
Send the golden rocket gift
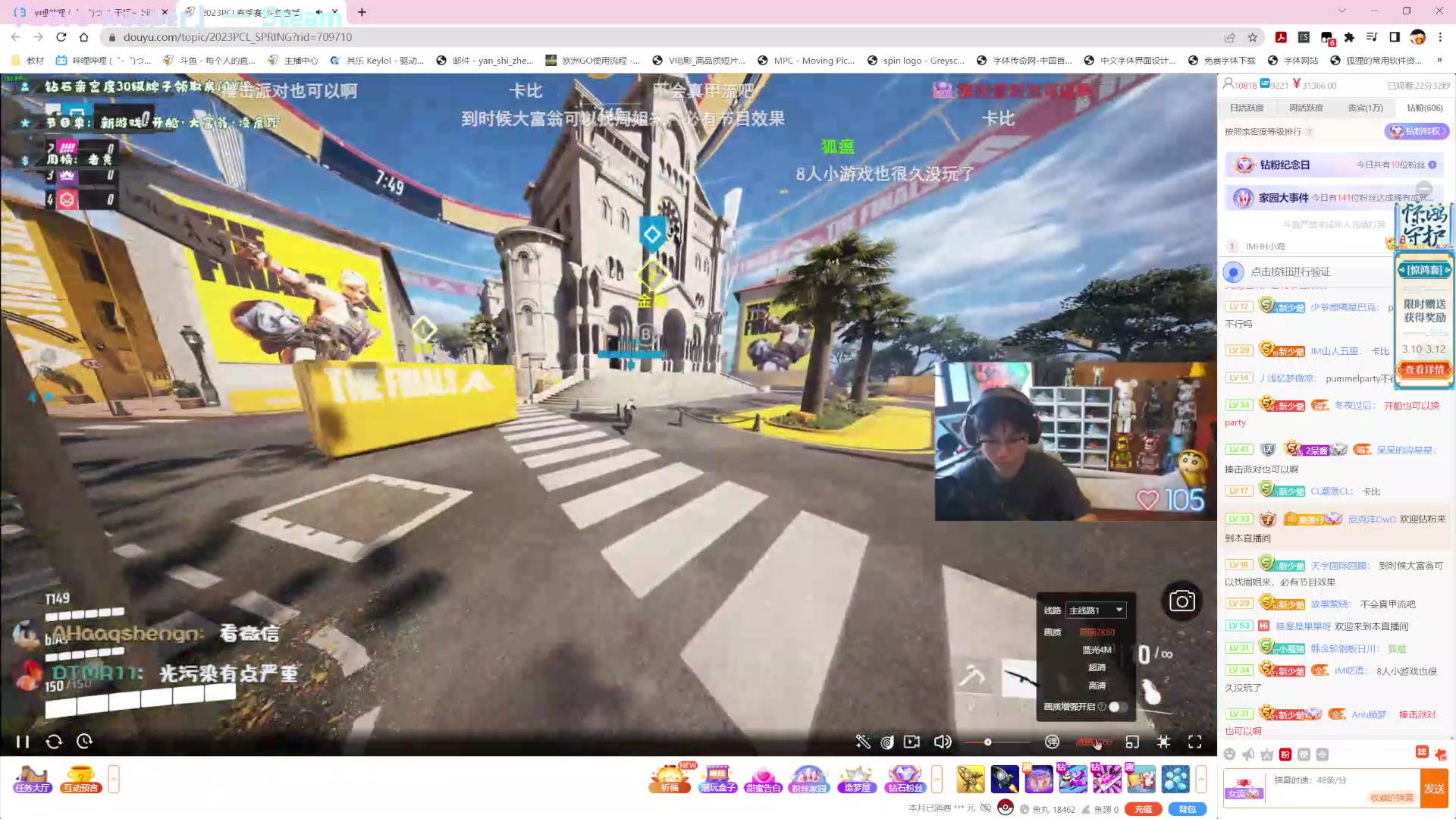click(x=970, y=779)
